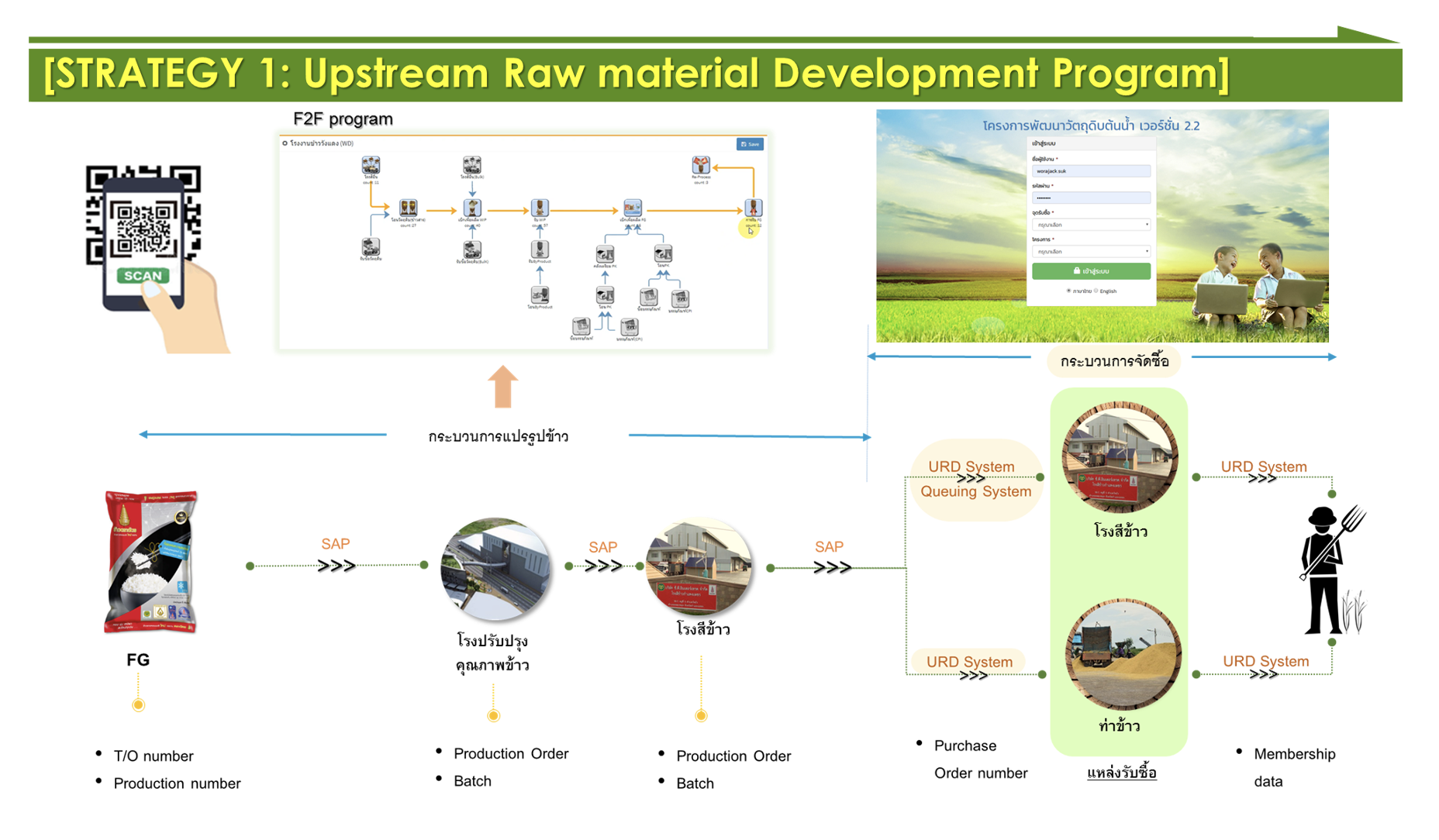Click the โรงปรับปรุงคุณภาพข้าว circular photo
Screen dimensions: 1439x840
pos(495,570)
